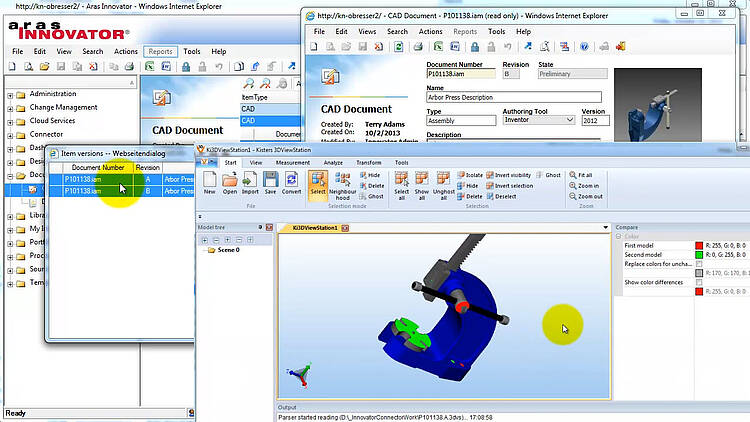
Task: Open the Tools ribbon tab in 3DViewStation
Action: click(401, 163)
